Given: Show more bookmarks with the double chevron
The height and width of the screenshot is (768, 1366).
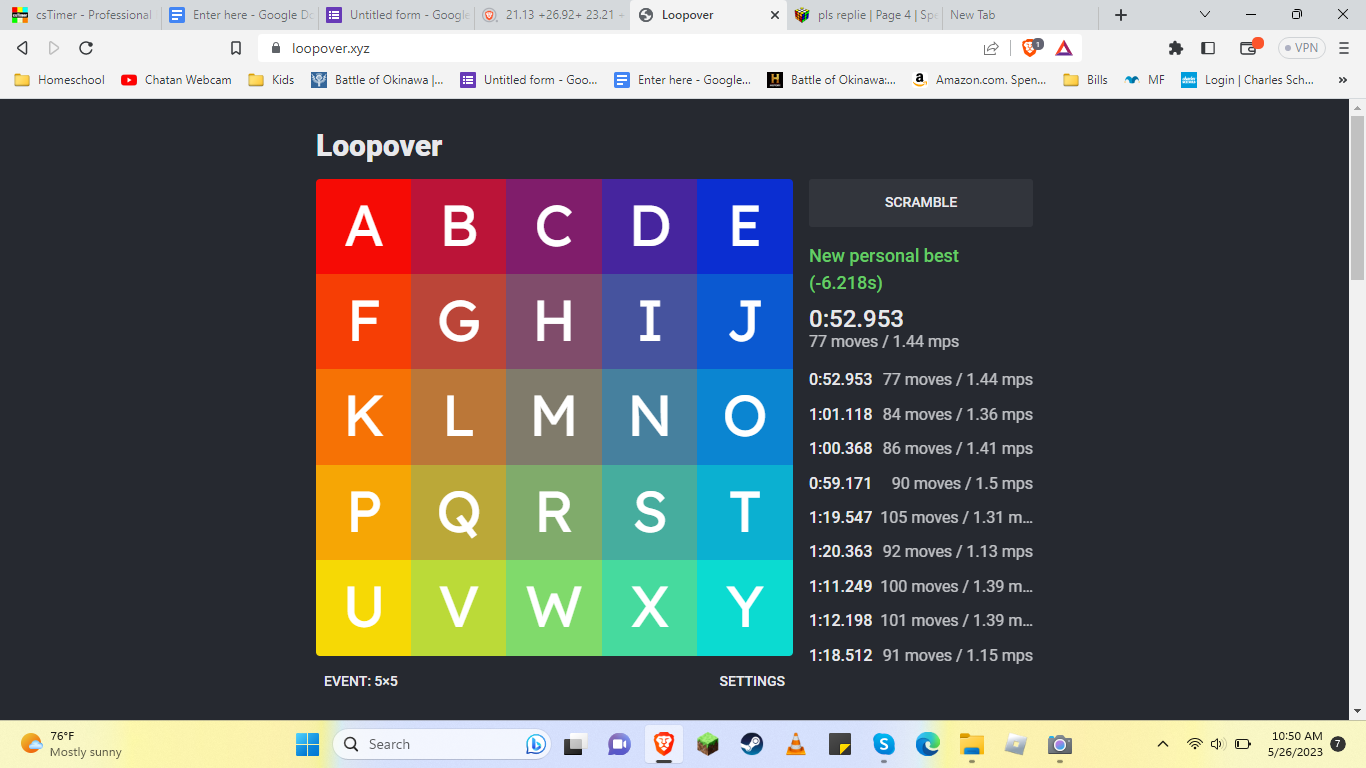Looking at the screenshot, I should pos(1342,80).
